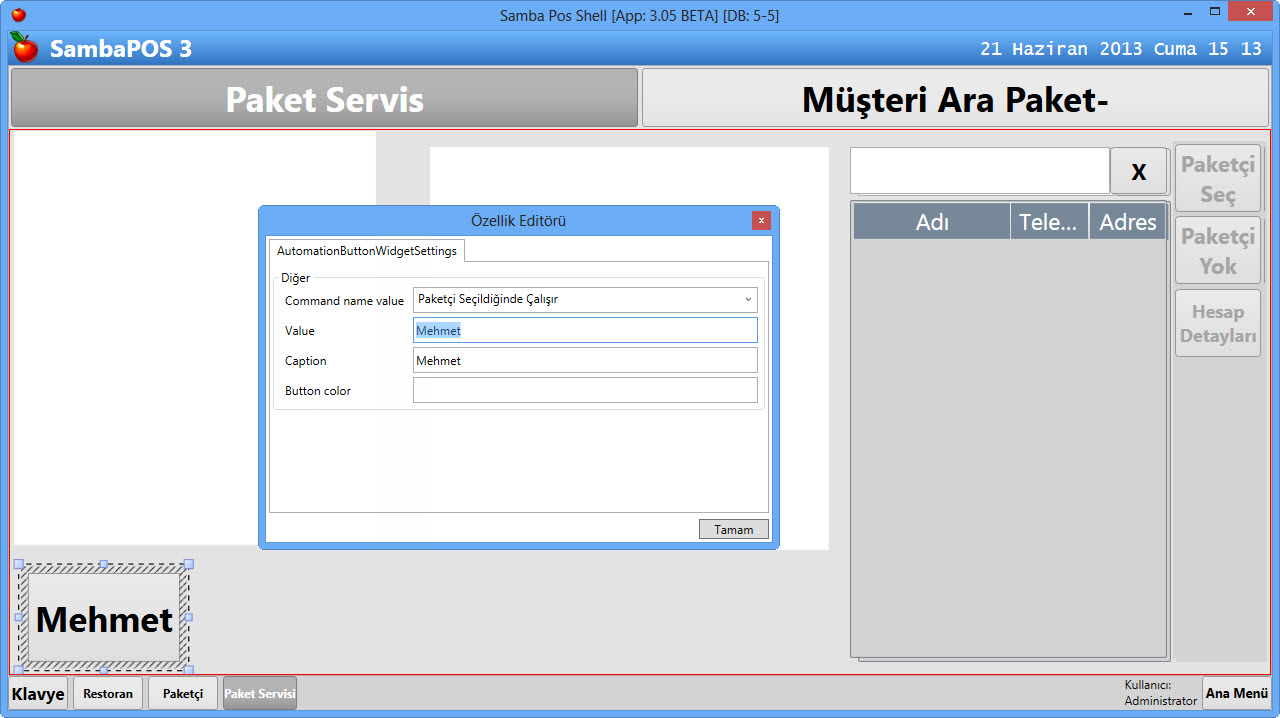
Task: Return via the Ana Menü button
Action: click(1236, 692)
